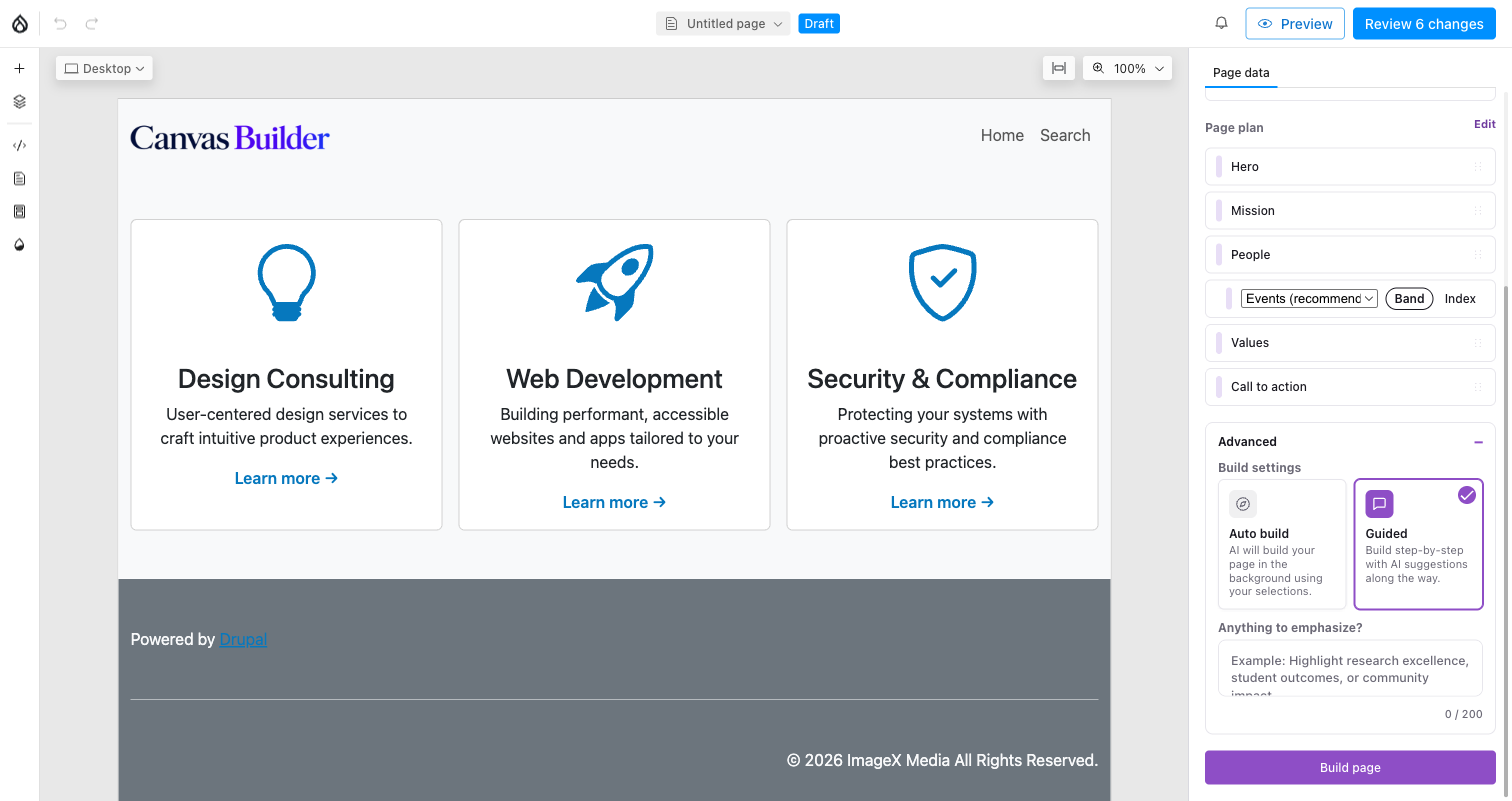Click drag handle on Call to action row
The width and height of the screenshot is (1512, 801).
1478,387
